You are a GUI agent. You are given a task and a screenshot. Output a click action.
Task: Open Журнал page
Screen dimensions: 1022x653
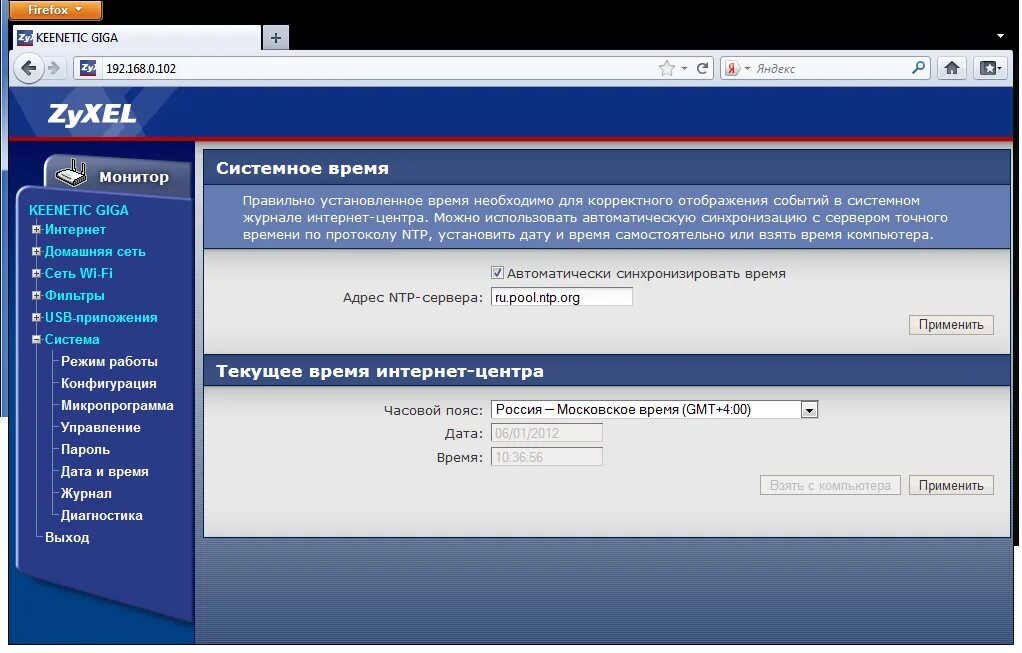(86, 494)
